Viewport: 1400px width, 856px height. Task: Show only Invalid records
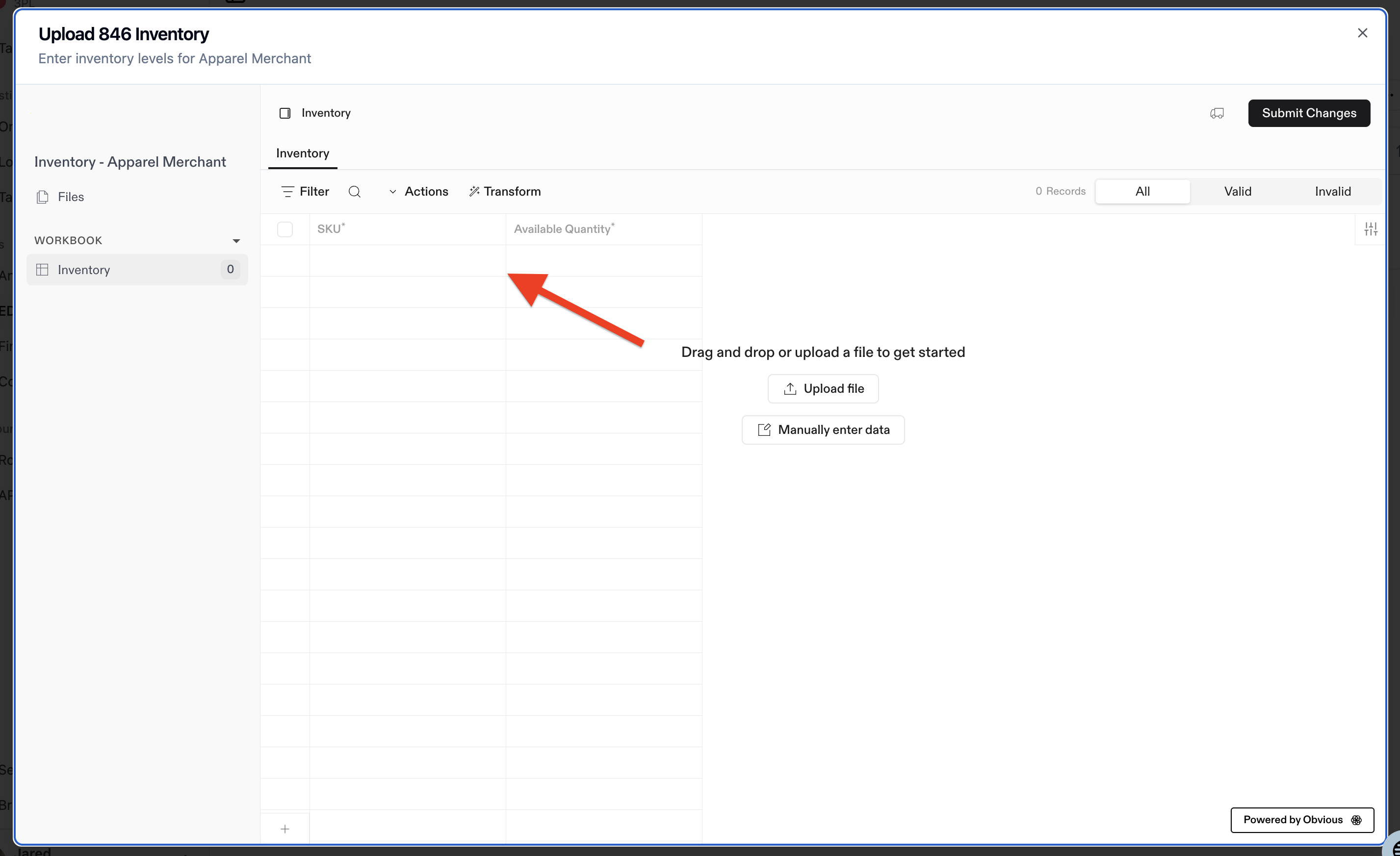pyautogui.click(x=1332, y=191)
